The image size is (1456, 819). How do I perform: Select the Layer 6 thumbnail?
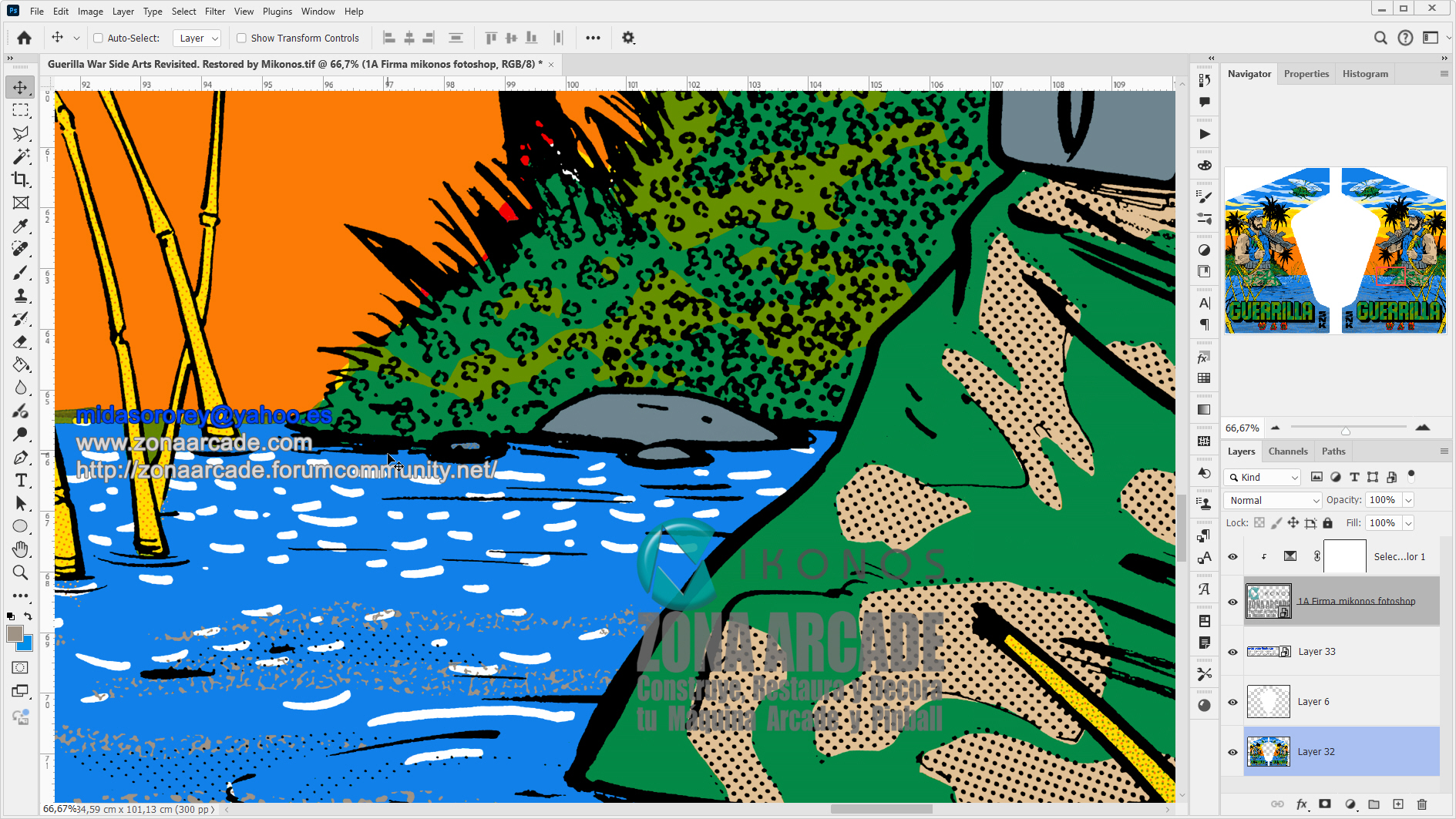pos(1268,702)
